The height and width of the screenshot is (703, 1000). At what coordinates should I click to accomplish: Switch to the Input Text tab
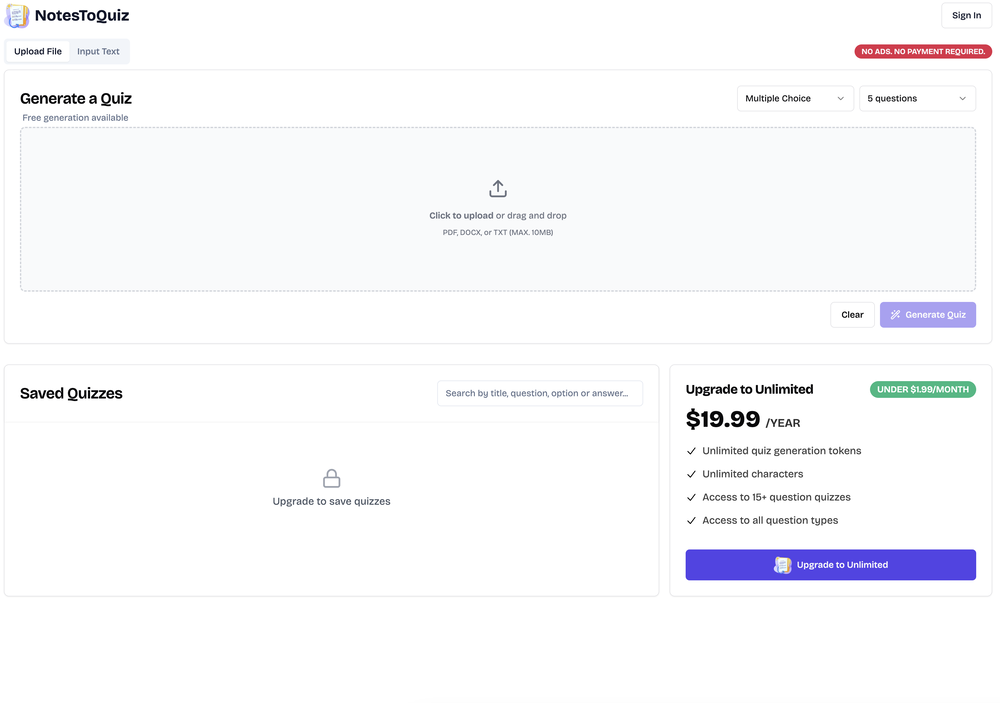[x=98, y=51]
